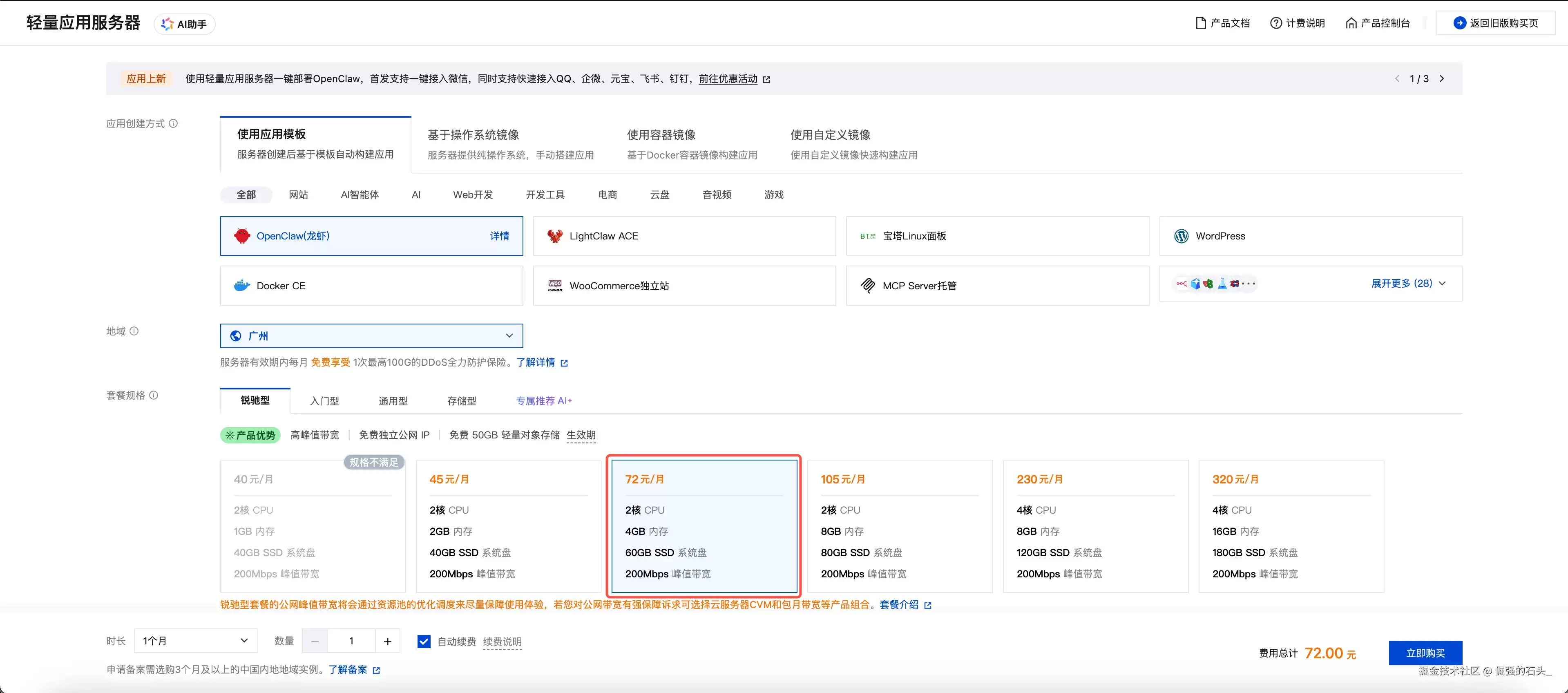Toggle the 自动续费 checkbox
This screenshot has width=1568, height=693.
(424, 641)
